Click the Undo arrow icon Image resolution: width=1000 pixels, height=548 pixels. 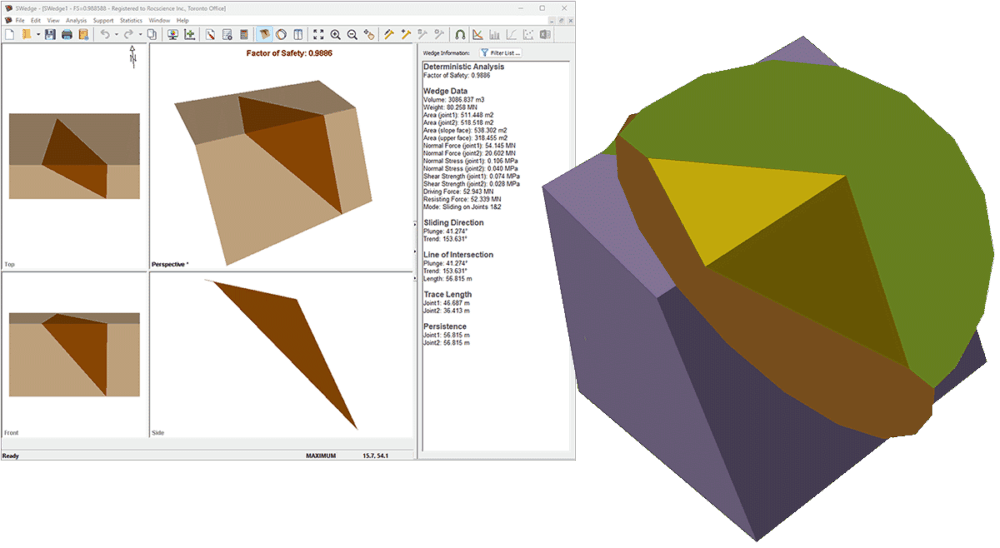[104, 34]
